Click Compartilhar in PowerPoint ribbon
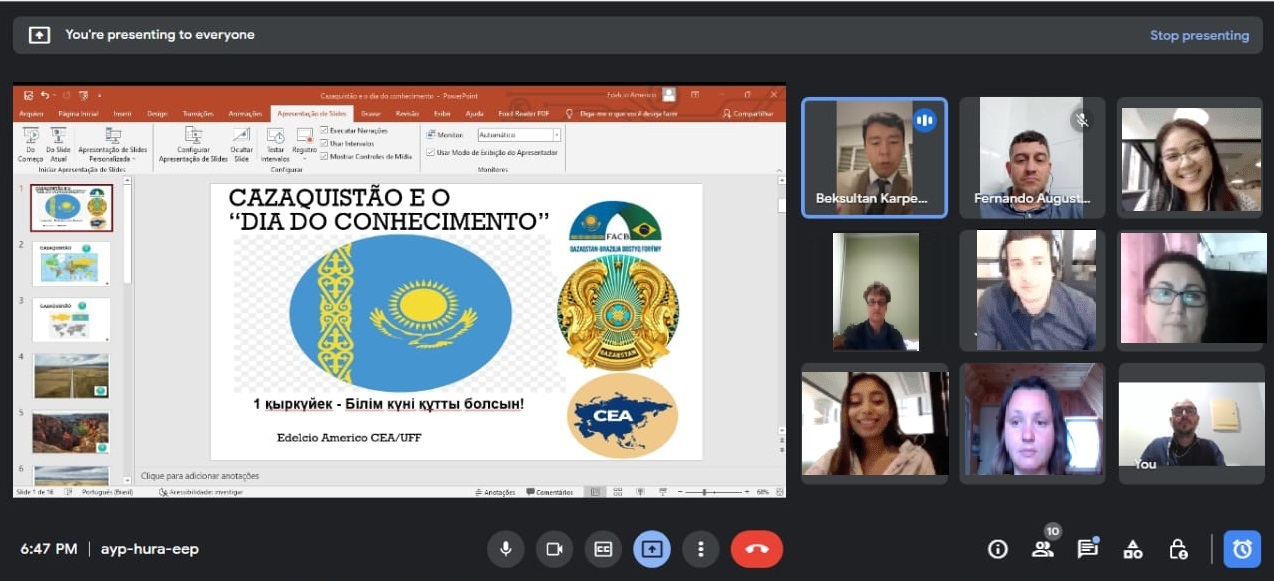The image size is (1274, 581). point(747,114)
